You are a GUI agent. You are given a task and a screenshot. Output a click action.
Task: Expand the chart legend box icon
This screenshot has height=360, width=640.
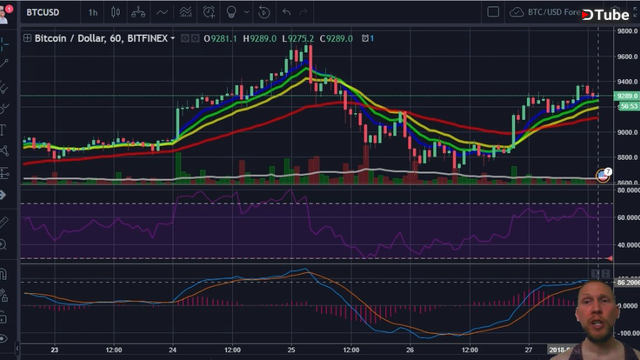[x=27, y=38]
